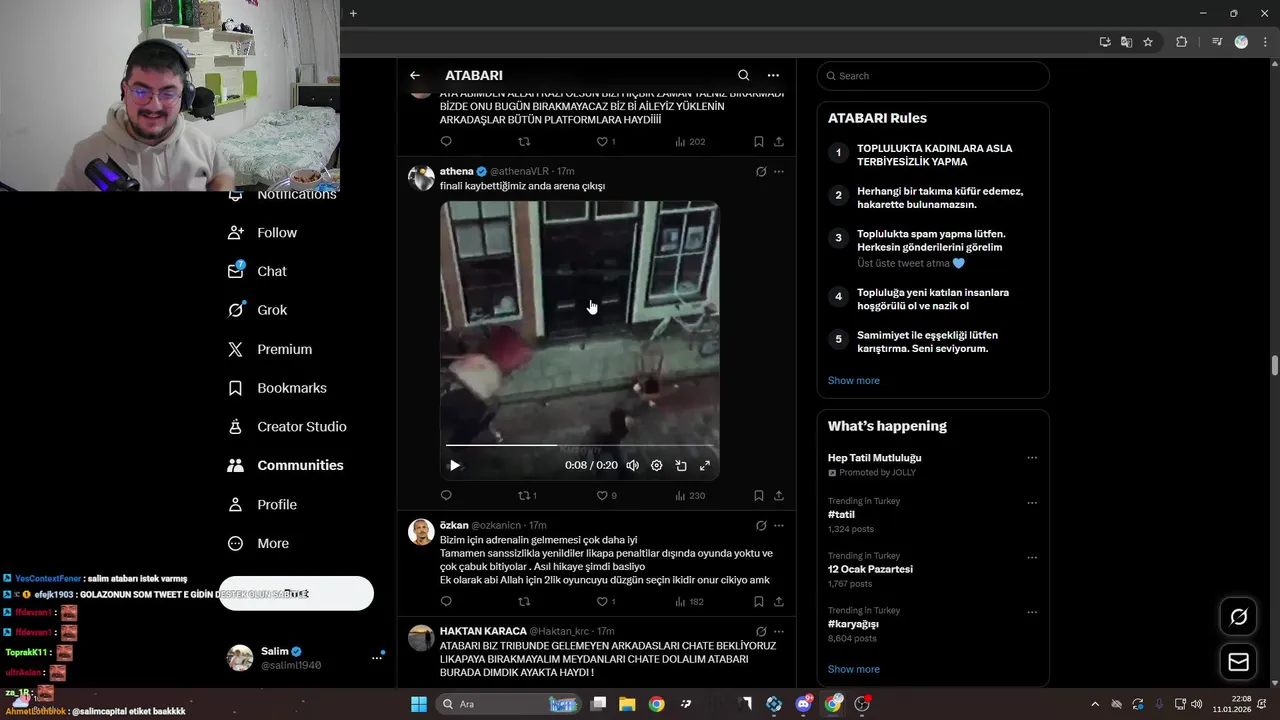The width and height of the screenshot is (1280, 720).
Task: Open the #tatil trend
Action: click(x=841, y=514)
